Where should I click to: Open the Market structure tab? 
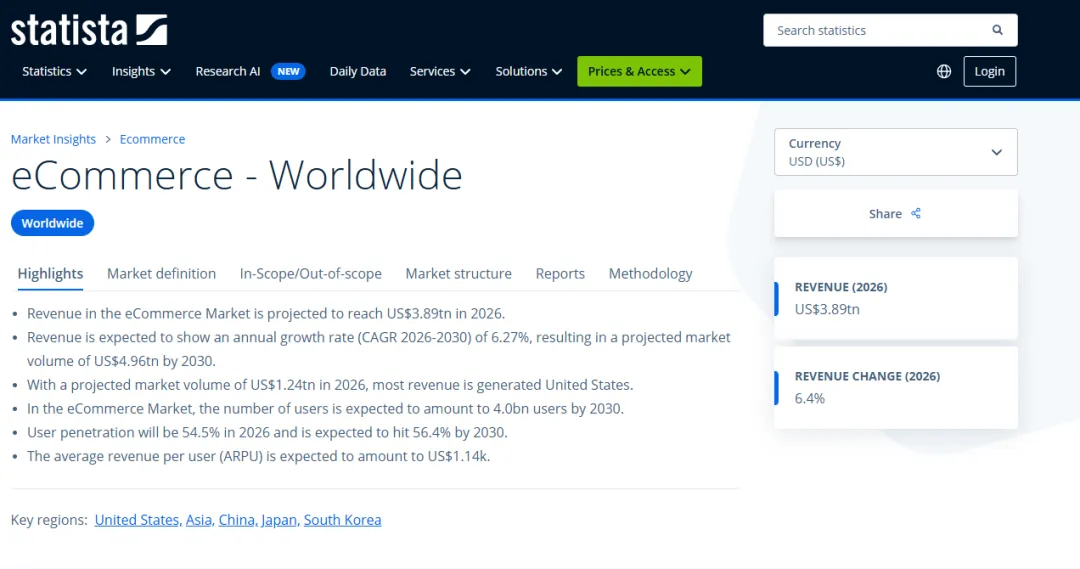(458, 274)
